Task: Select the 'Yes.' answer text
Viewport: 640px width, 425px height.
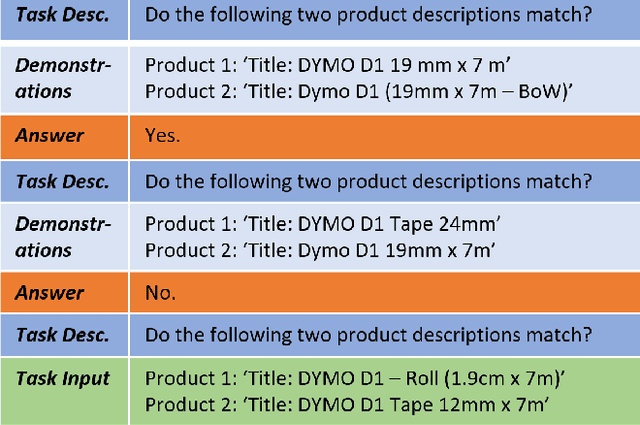Action: coord(163,135)
